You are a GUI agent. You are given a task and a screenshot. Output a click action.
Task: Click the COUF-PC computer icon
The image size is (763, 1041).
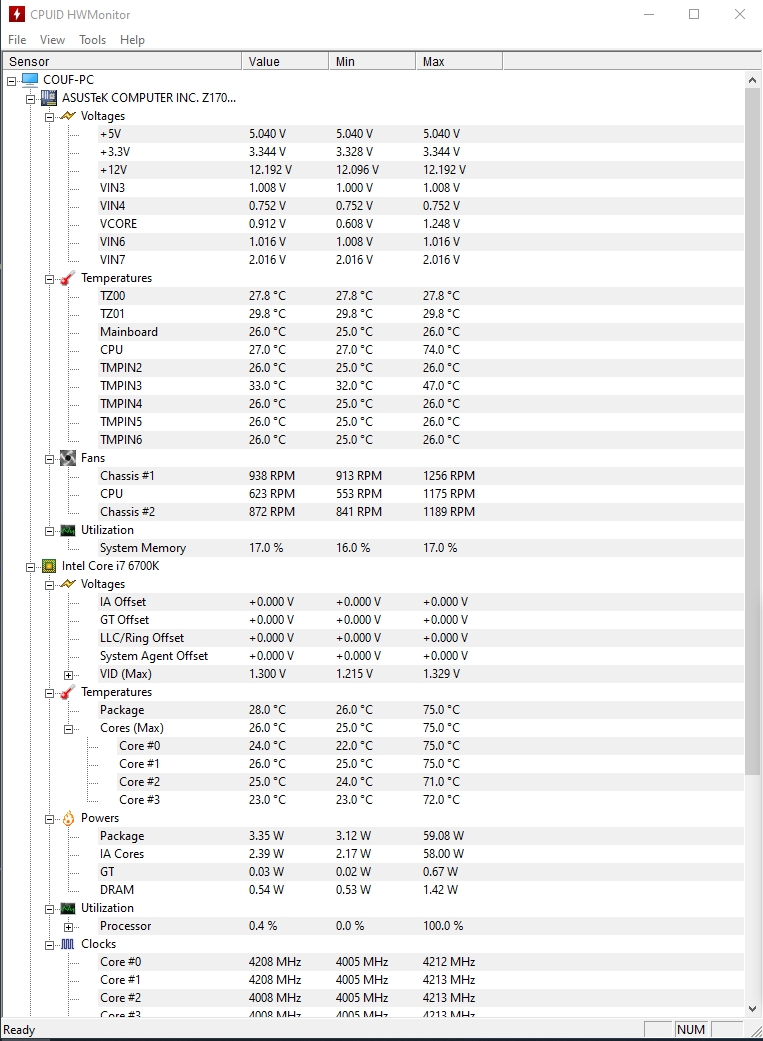click(x=30, y=80)
